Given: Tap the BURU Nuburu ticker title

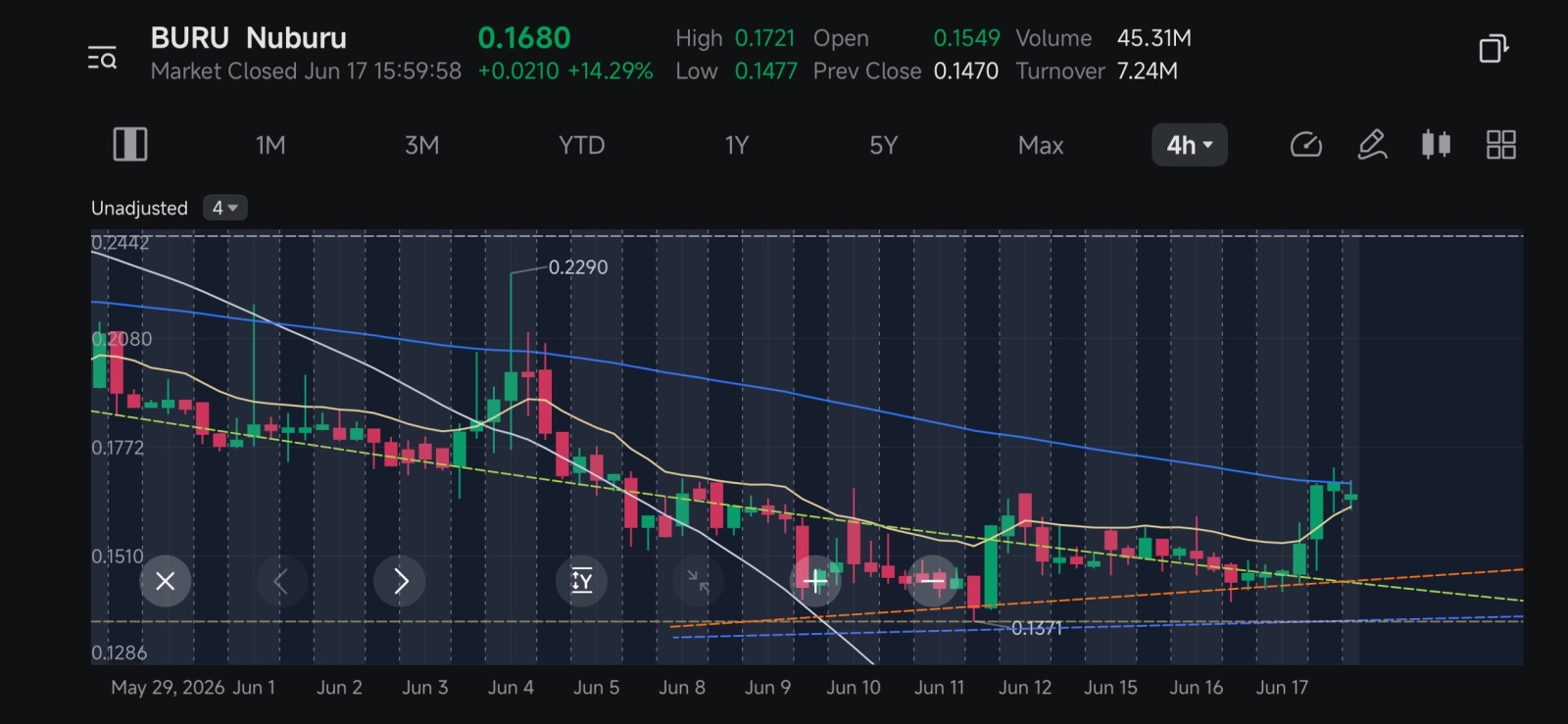Looking at the screenshot, I should [x=249, y=37].
